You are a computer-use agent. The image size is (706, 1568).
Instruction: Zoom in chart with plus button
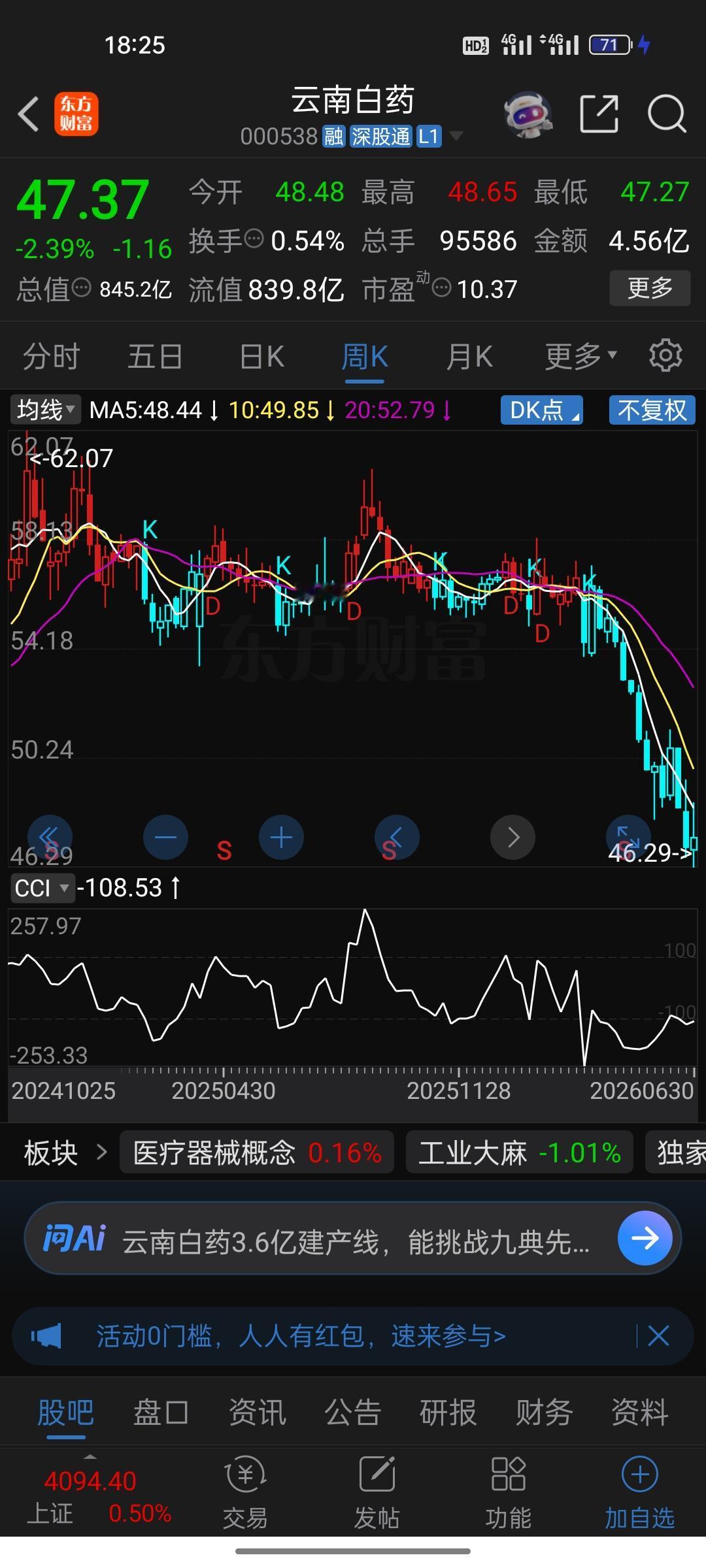pyautogui.click(x=281, y=838)
